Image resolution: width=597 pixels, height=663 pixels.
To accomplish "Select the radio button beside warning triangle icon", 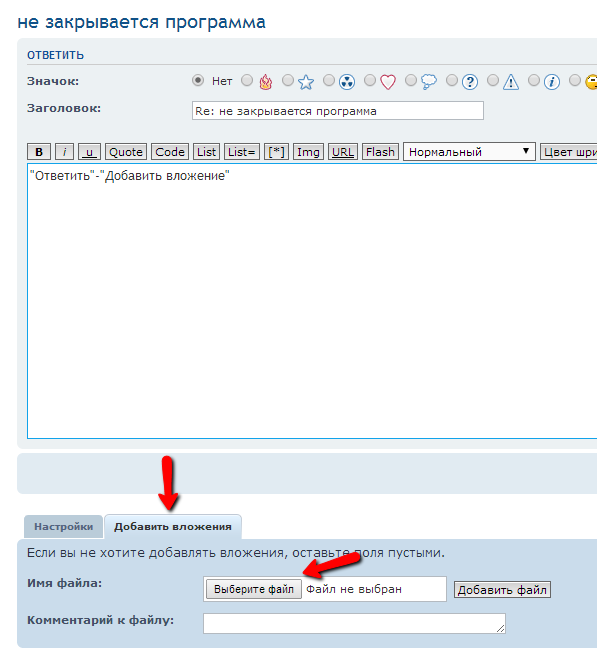I will coord(493,80).
